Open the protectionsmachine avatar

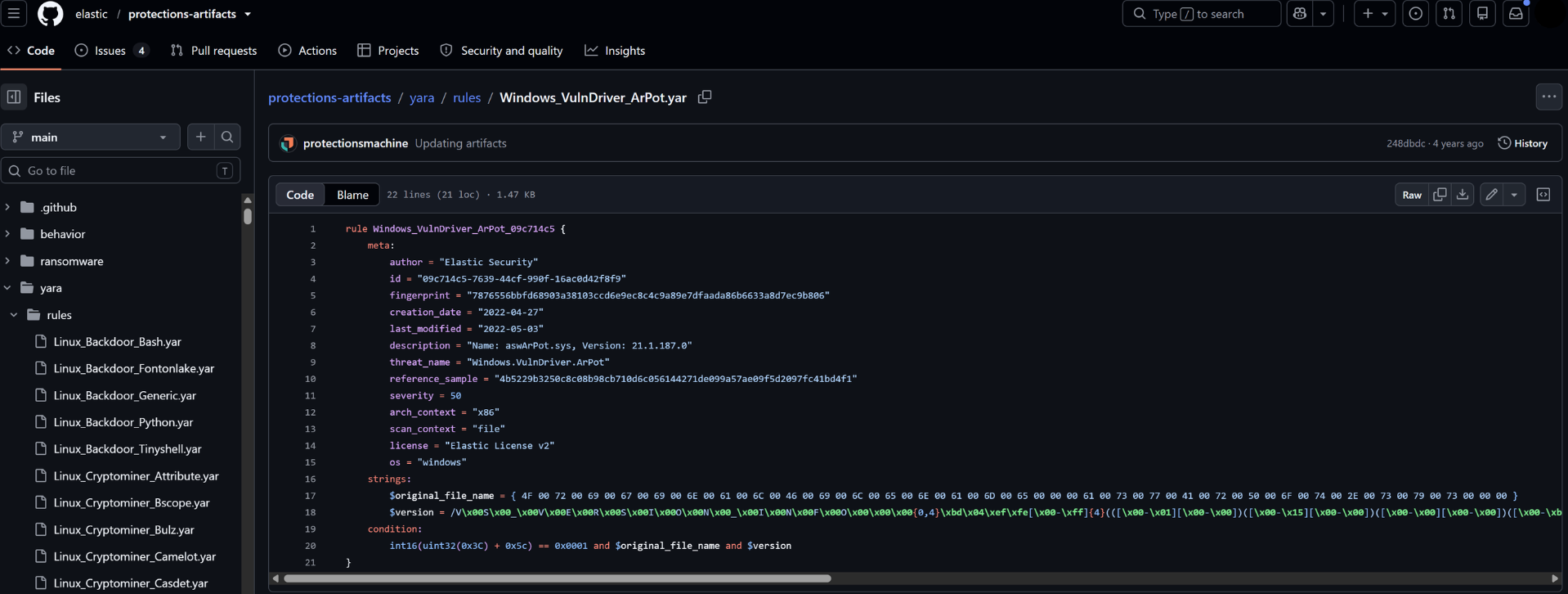pos(288,143)
